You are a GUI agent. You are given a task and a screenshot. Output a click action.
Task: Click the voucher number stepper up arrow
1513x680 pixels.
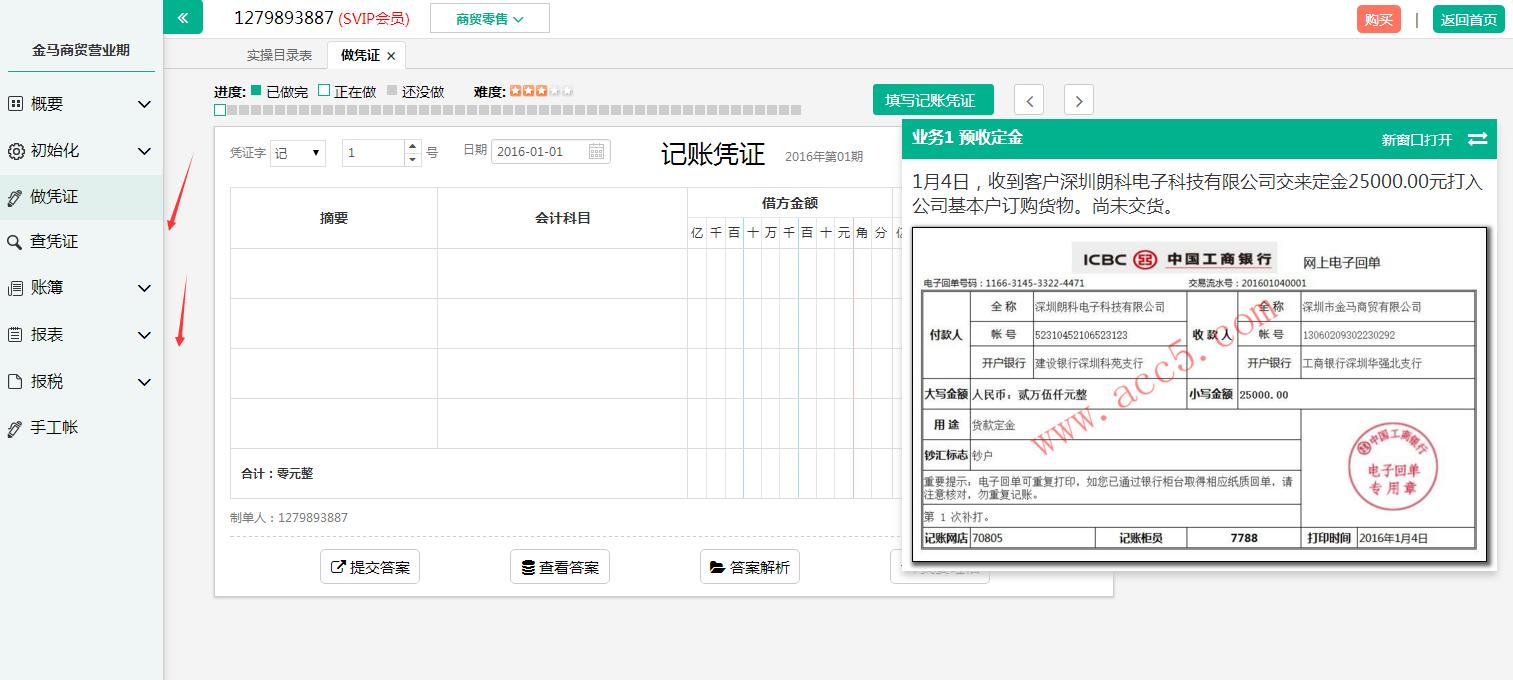click(x=412, y=146)
